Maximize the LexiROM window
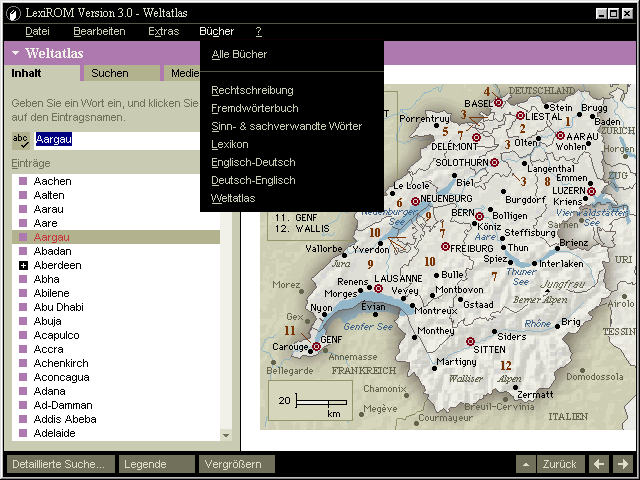The height and width of the screenshot is (480, 640). (x=613, y=13)
